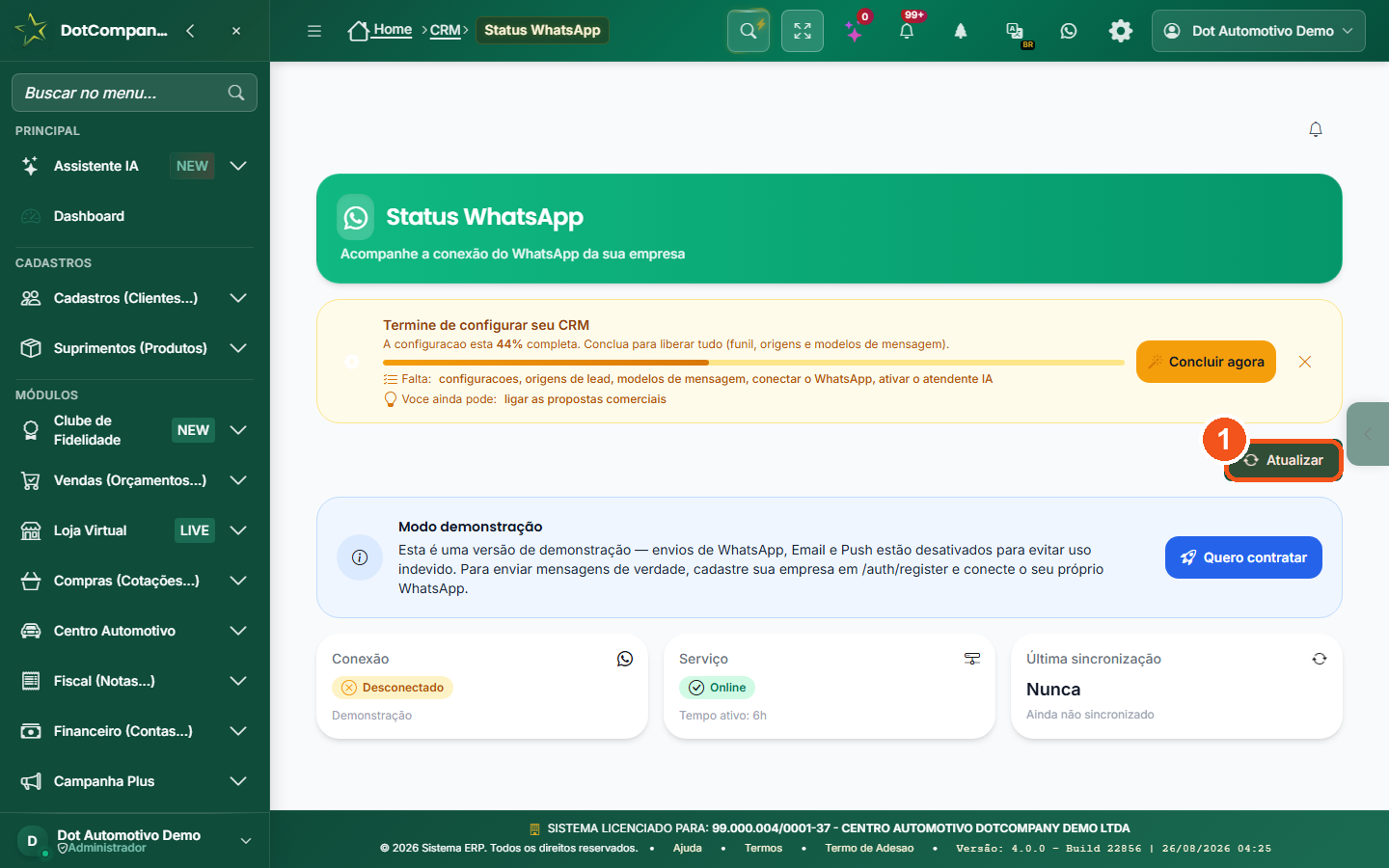
Task: Dismiss the CRM setup notice
Action: point(1305,362)
